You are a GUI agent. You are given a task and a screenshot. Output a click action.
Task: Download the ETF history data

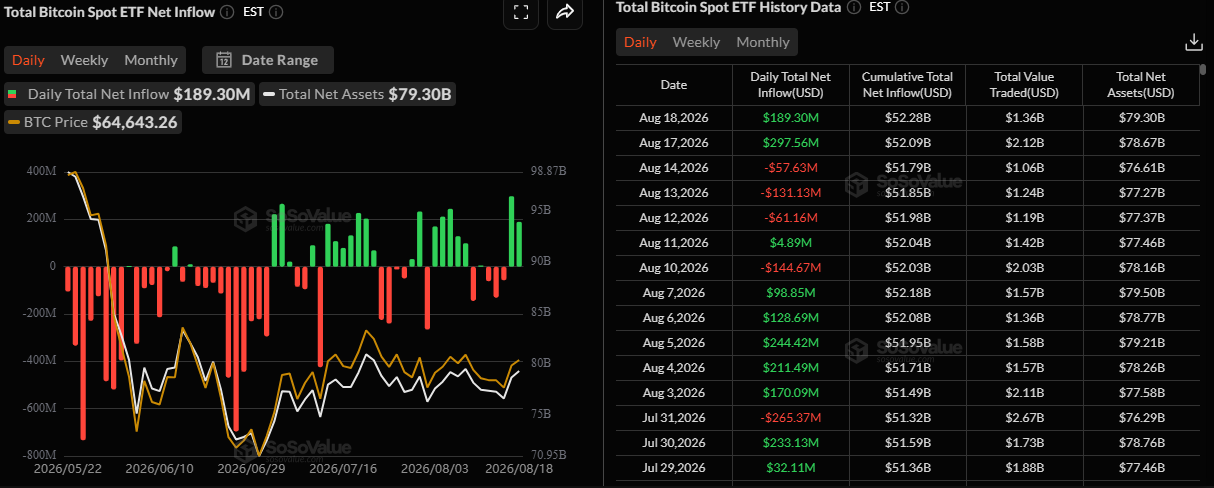coord(1193,42)
